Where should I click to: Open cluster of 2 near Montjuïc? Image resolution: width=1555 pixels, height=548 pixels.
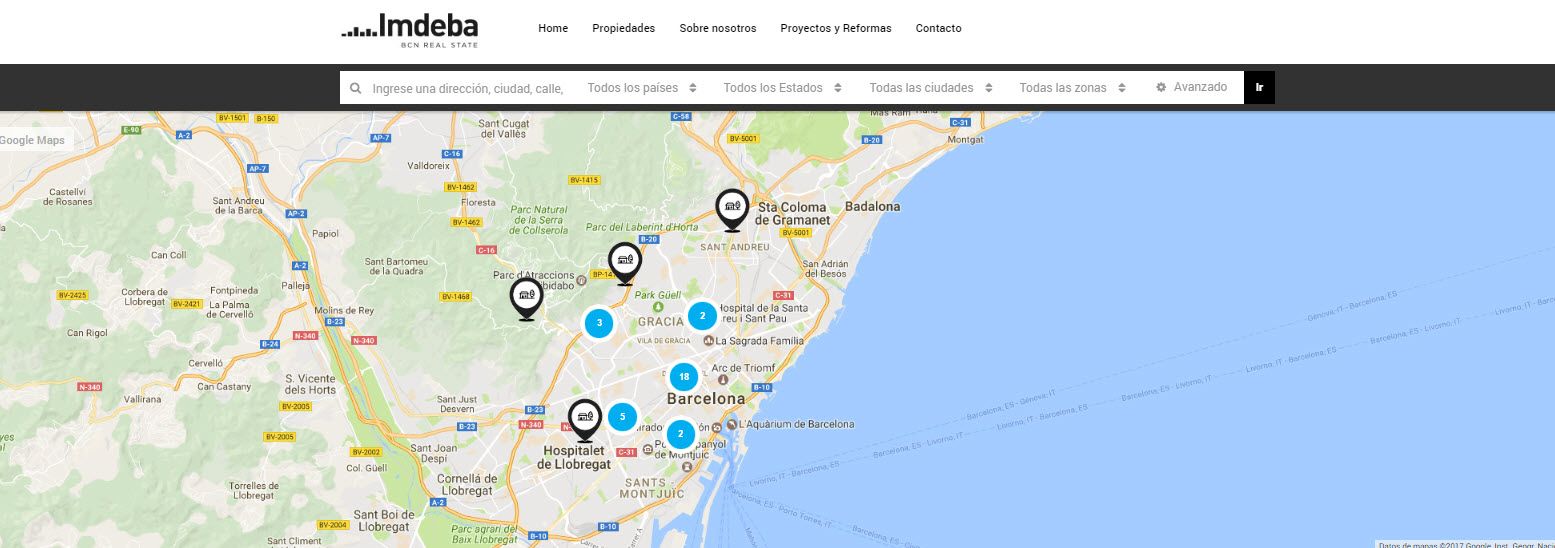click(x=680, y=434)
